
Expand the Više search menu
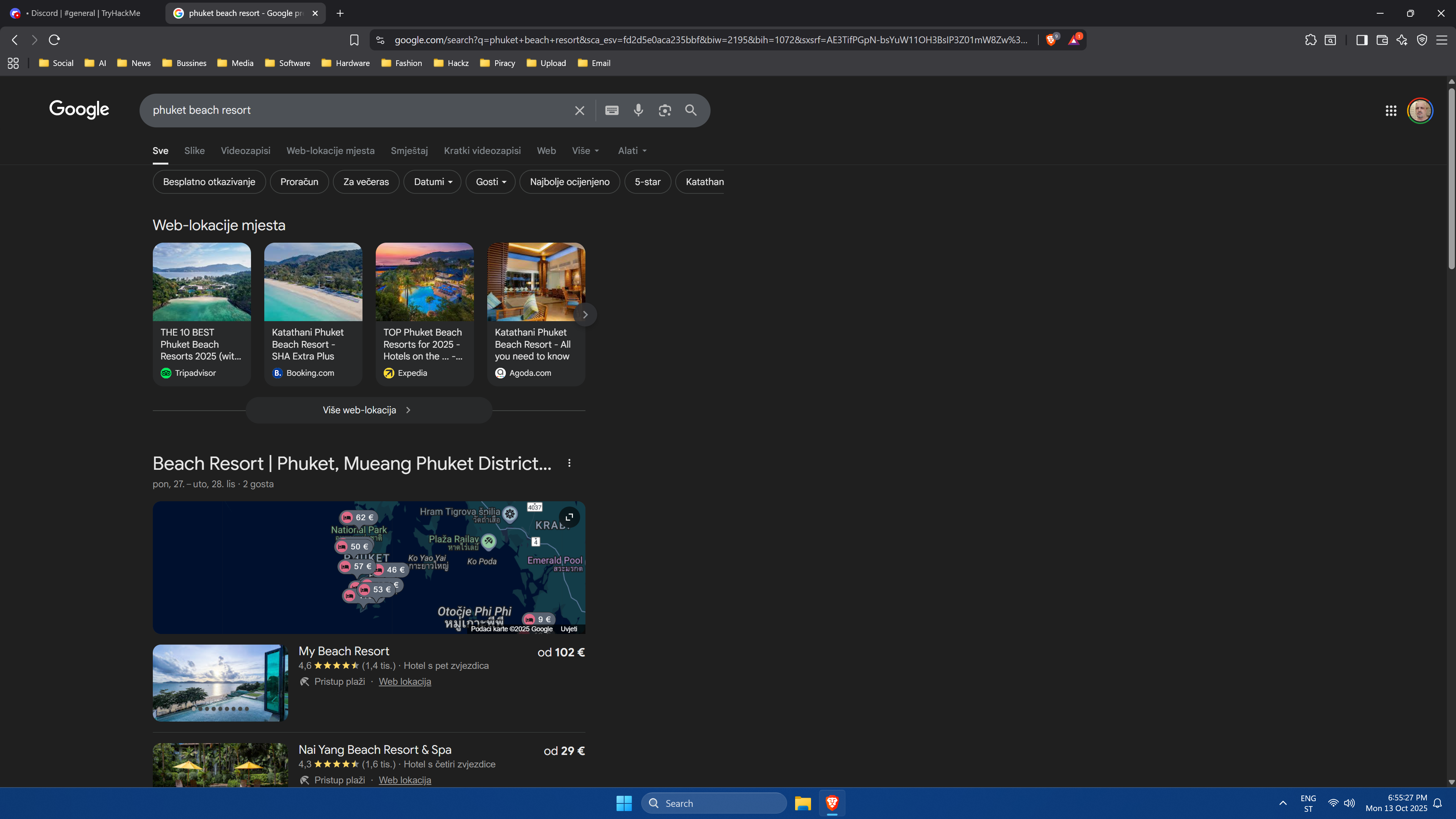pos(585,151)
